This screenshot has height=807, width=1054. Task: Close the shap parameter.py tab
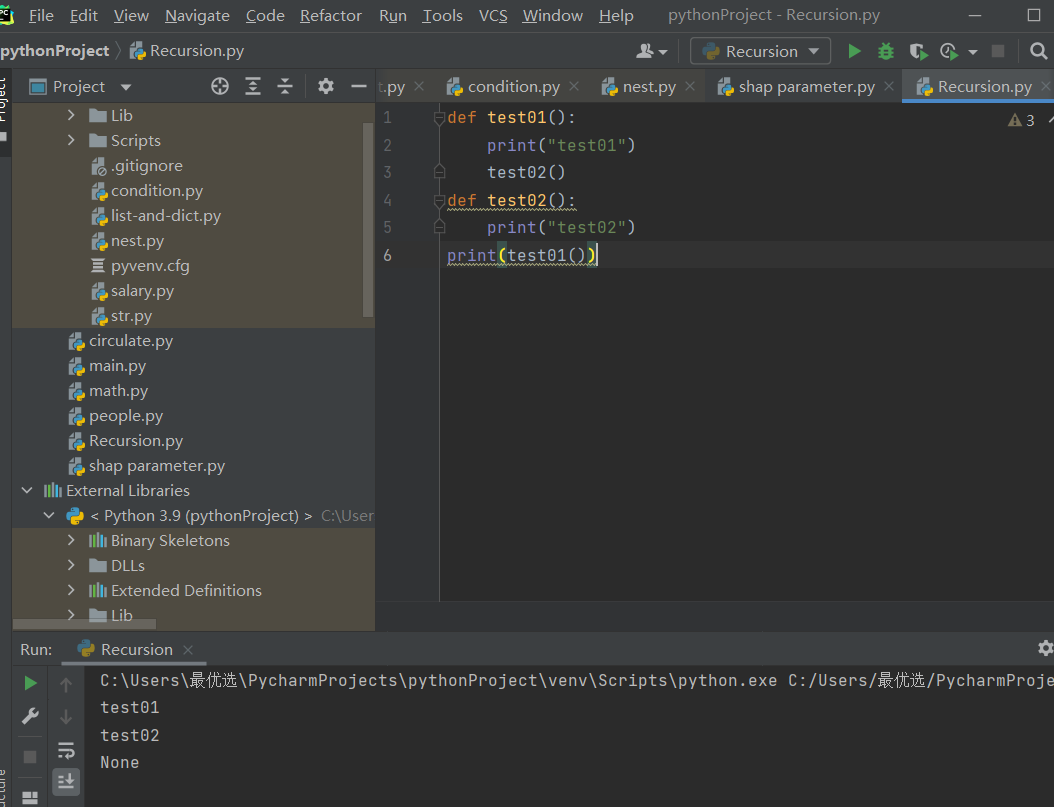(889, 86)
